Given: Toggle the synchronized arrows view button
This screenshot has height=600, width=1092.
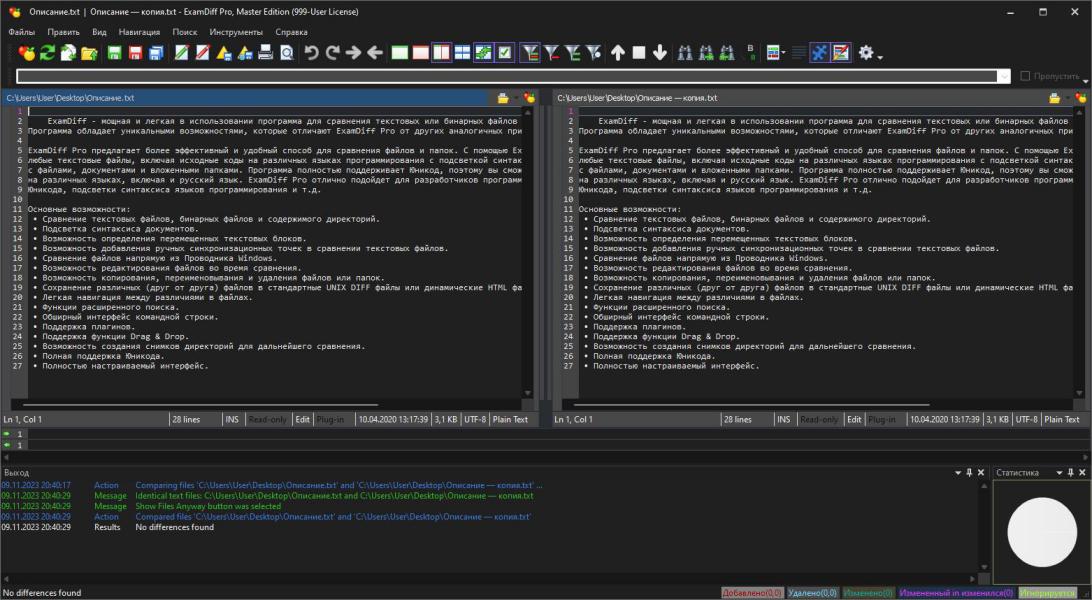Looking at the screenshot, I should pos(483,53).
